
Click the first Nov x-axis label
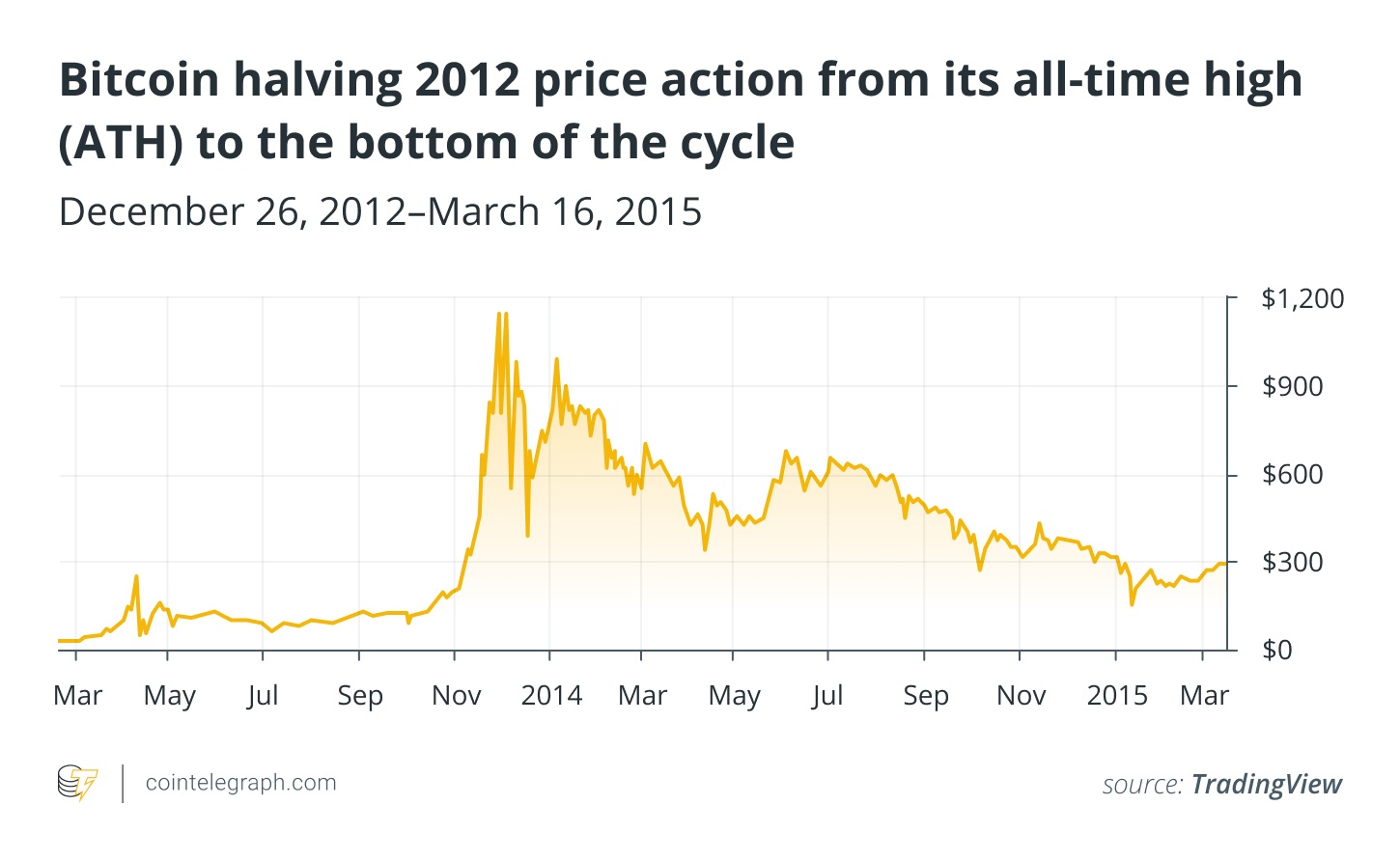click(456, 696)
